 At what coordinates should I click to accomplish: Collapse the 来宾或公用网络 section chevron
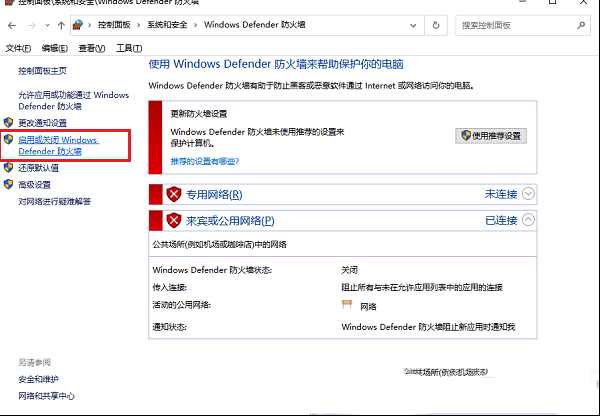tap(528, 220)
